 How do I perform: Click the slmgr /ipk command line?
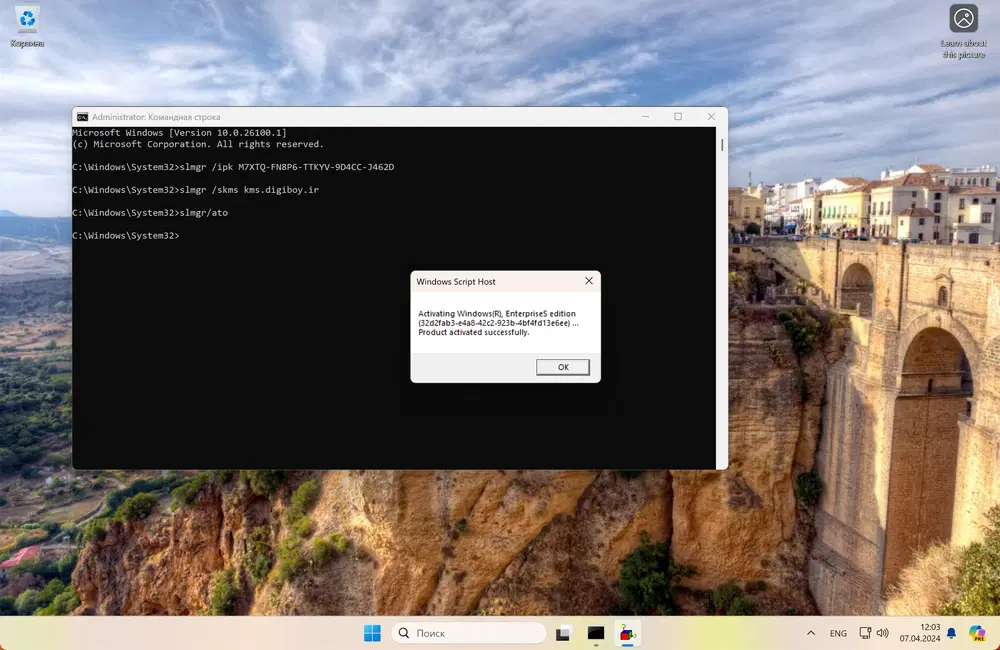(233, 167)
